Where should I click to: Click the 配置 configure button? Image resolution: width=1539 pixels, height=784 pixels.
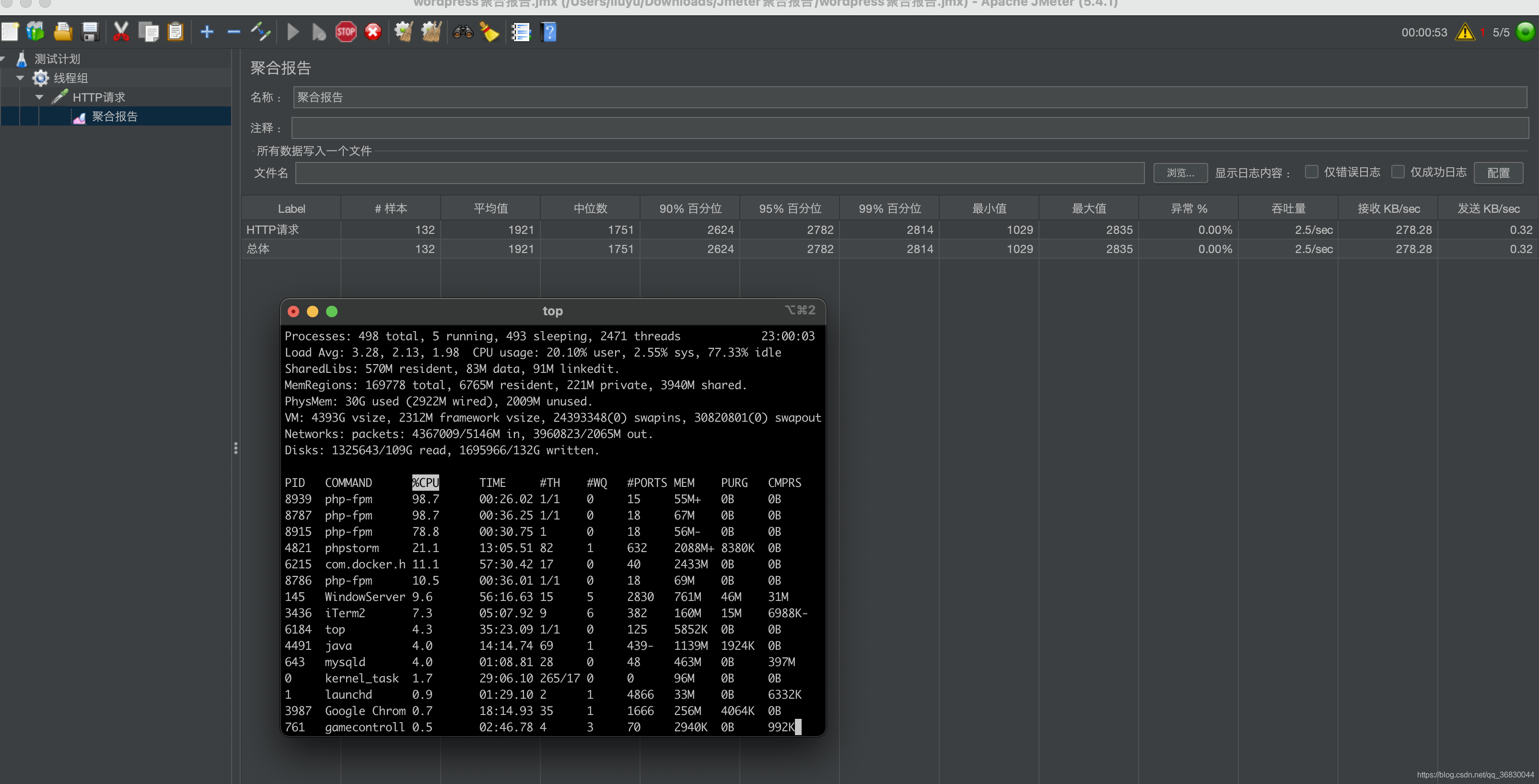(1498, 173)
